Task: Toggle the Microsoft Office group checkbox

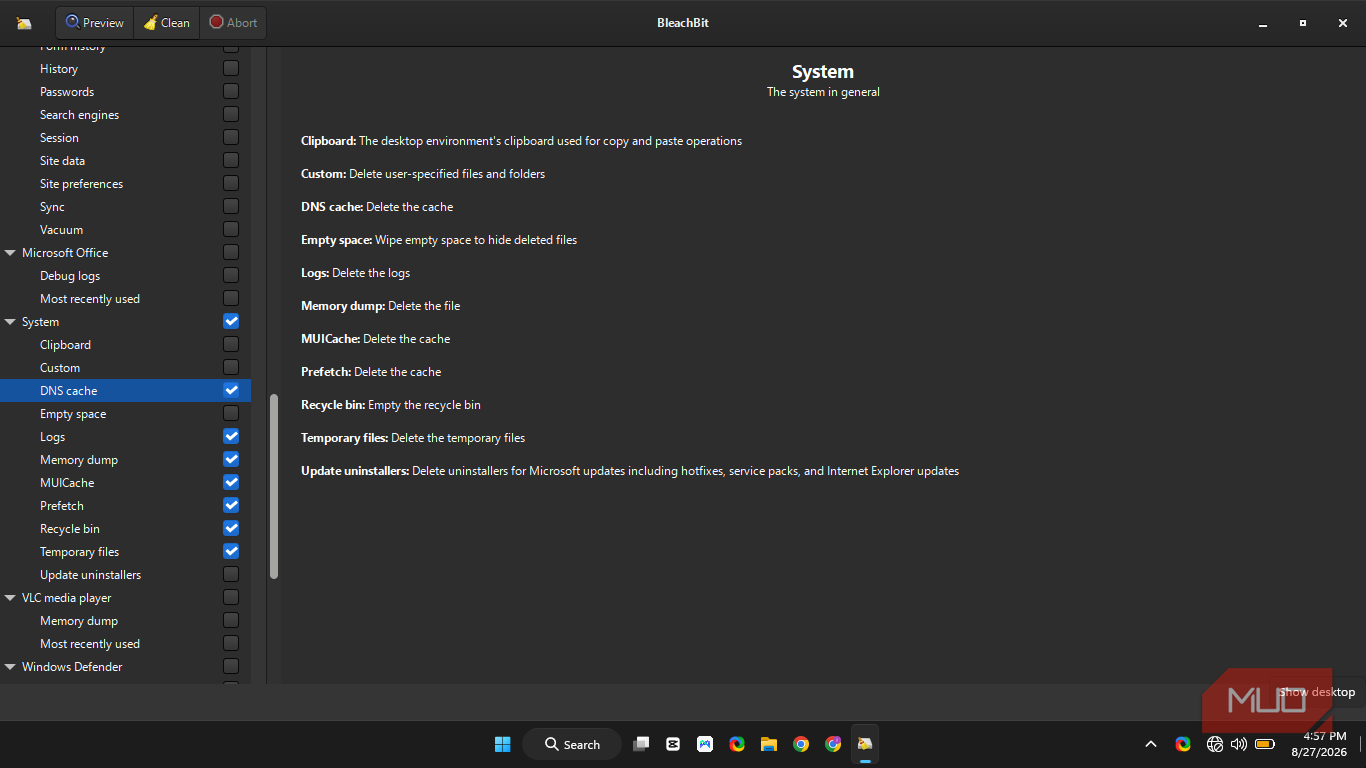Action: pos(231,252)
